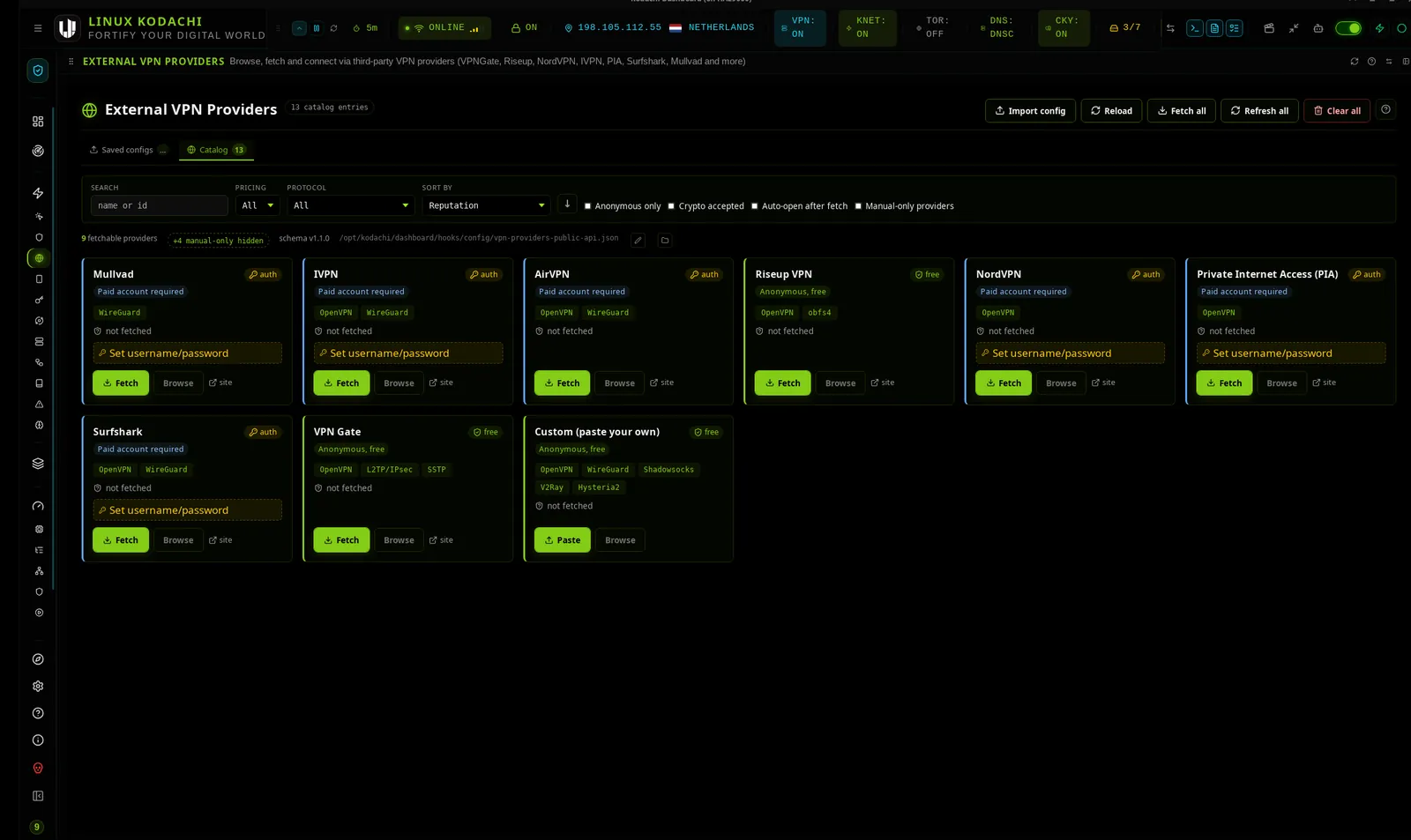The image size is (1411, 840).
Task: Click the checklist icon in top bar
Action: coord(1235,28)
